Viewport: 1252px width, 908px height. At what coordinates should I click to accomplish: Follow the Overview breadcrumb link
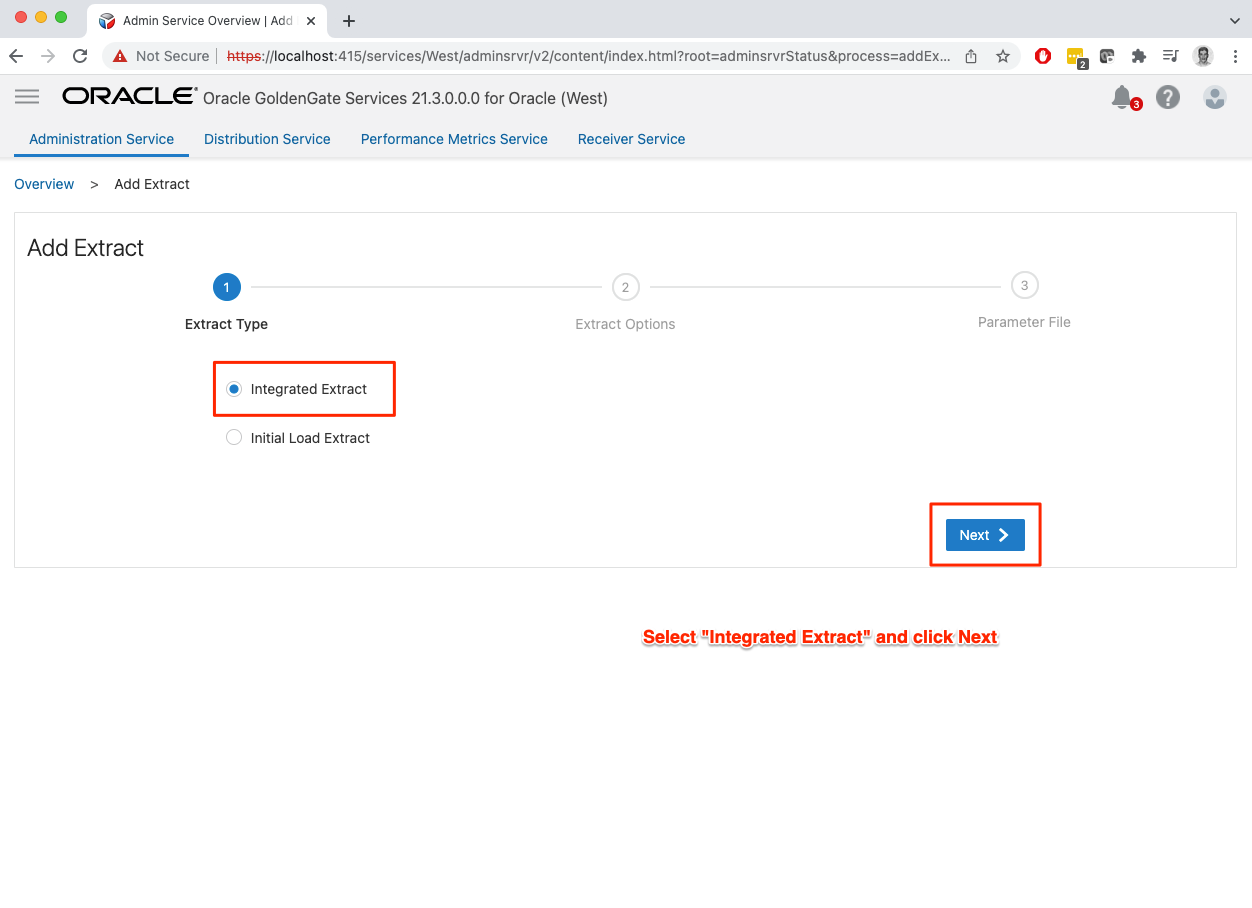tap(44, 184)
